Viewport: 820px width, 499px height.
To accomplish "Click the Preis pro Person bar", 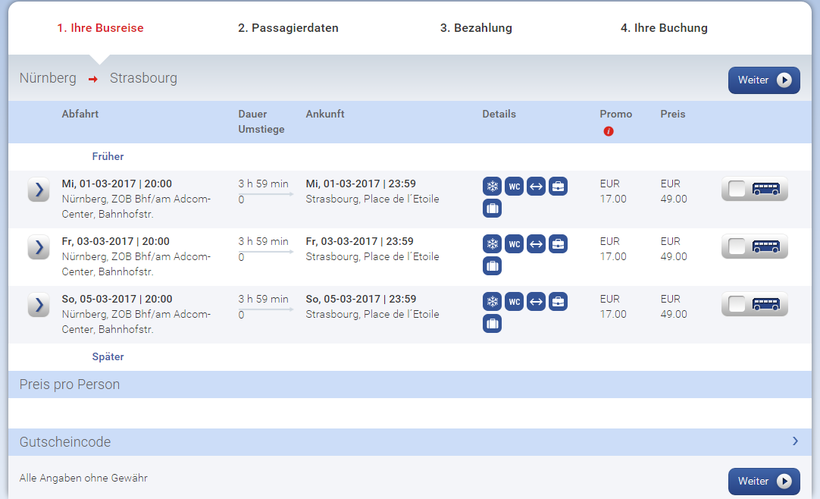I will pyautogui.click(x=410, y=384).
